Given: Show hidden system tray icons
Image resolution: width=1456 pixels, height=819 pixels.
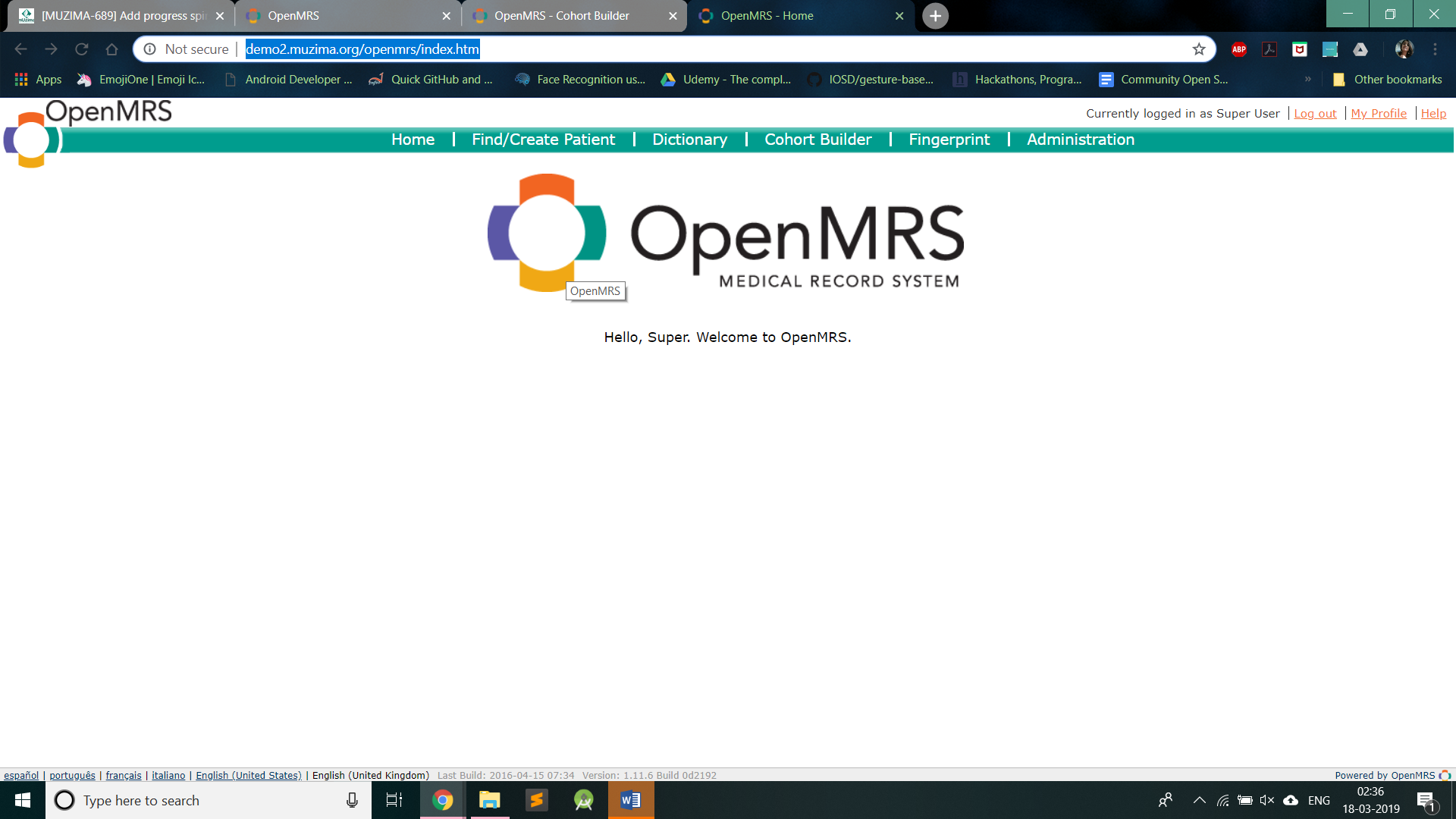Looking at the screenshot, I should pyautogui.click(x=1199, y=800).
